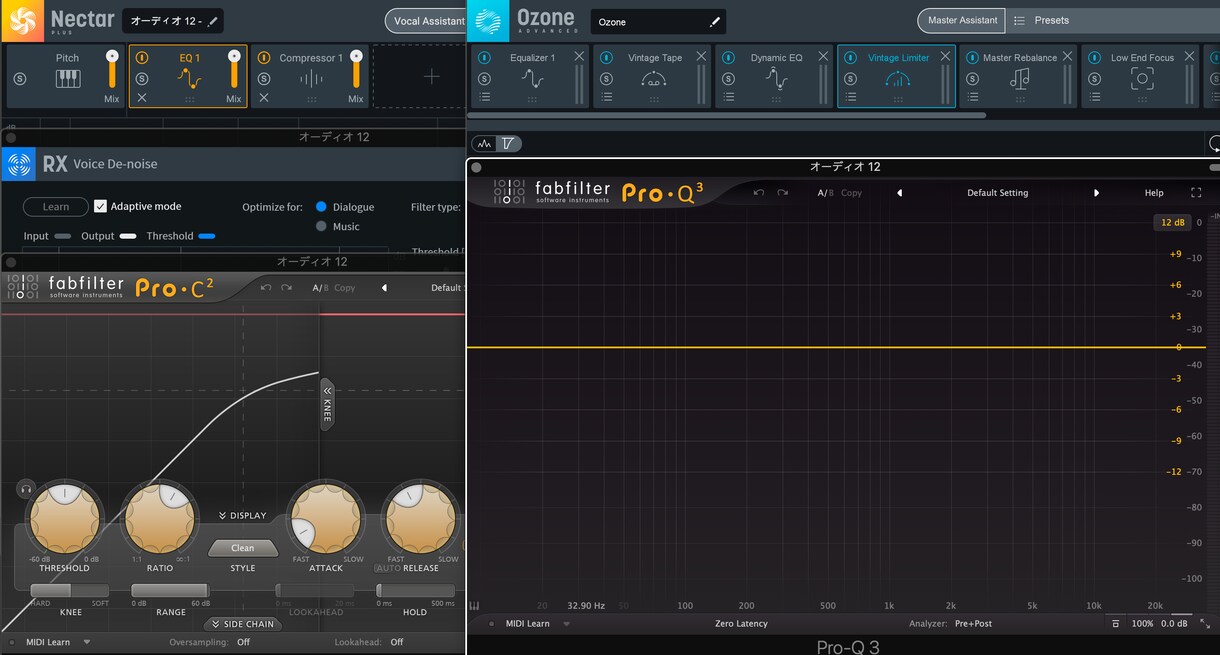Image resolution: width=1220 pixels, height=655 pixels.
Task: Select the Low End Focus module icon in Ozone
Action: click(1141, 79)
